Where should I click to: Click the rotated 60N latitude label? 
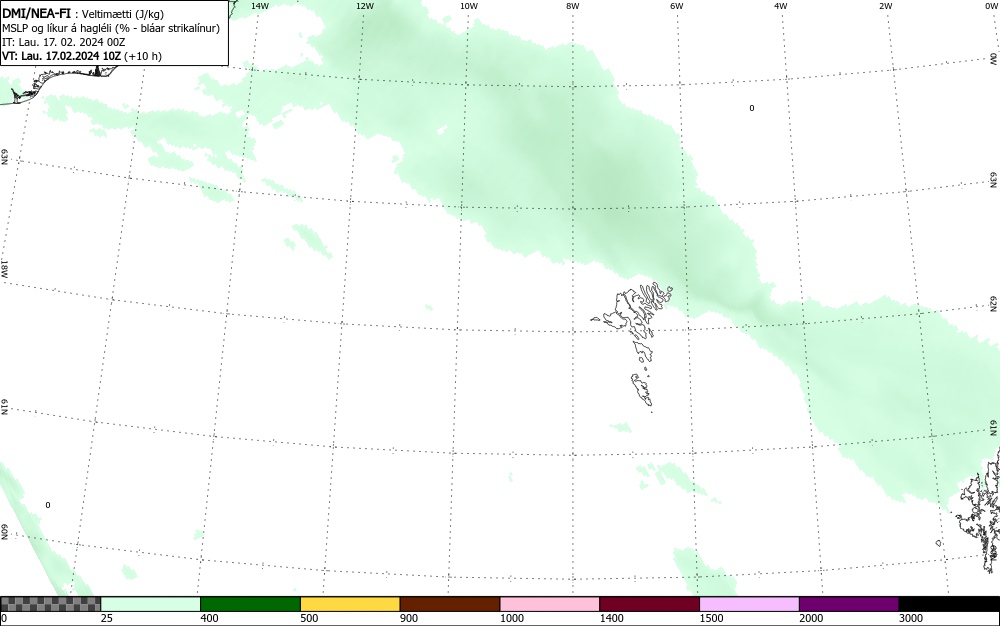(4, 532)
